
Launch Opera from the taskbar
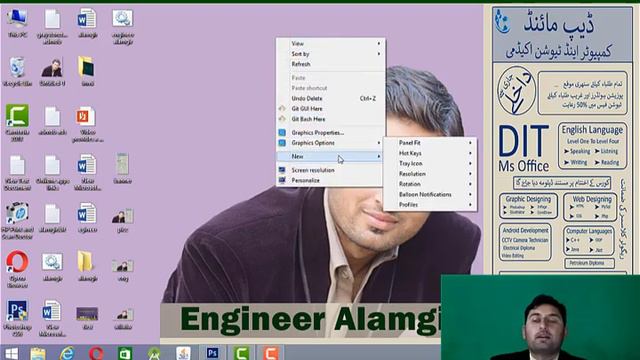pos(96,353)
